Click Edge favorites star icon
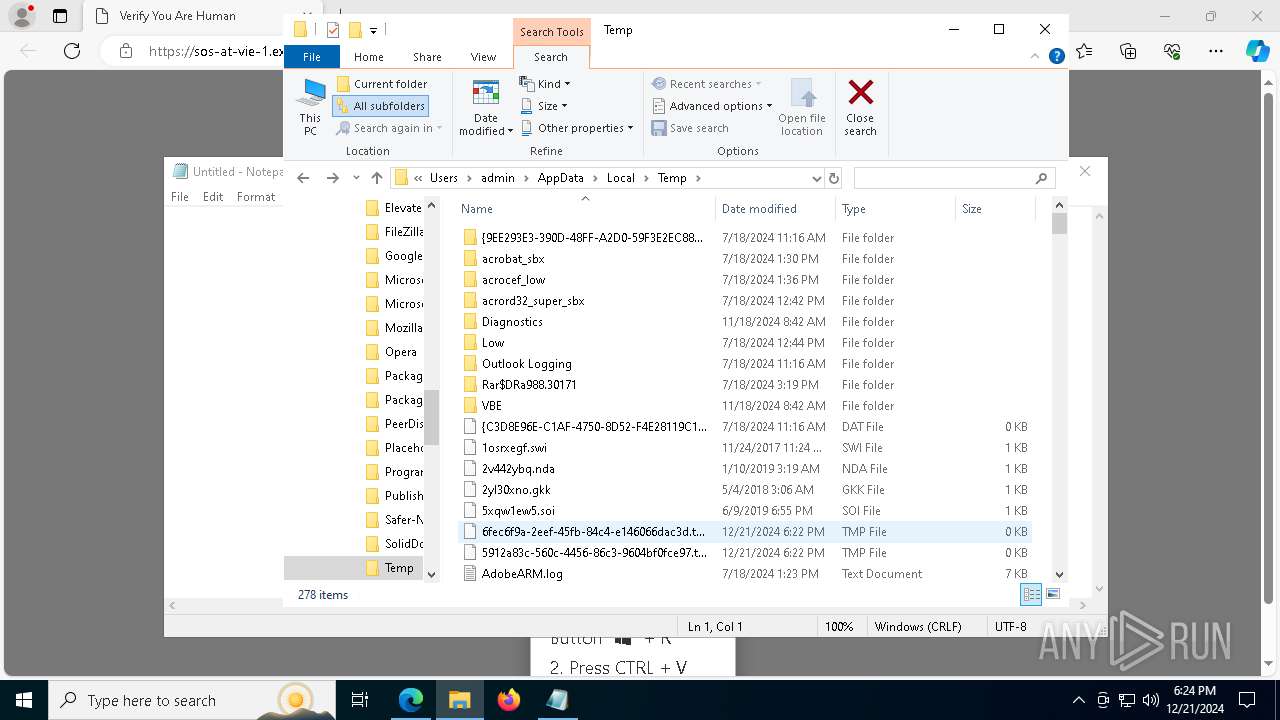Image resolution: width=1280 pixels, height=720 pixels. 1085,51
